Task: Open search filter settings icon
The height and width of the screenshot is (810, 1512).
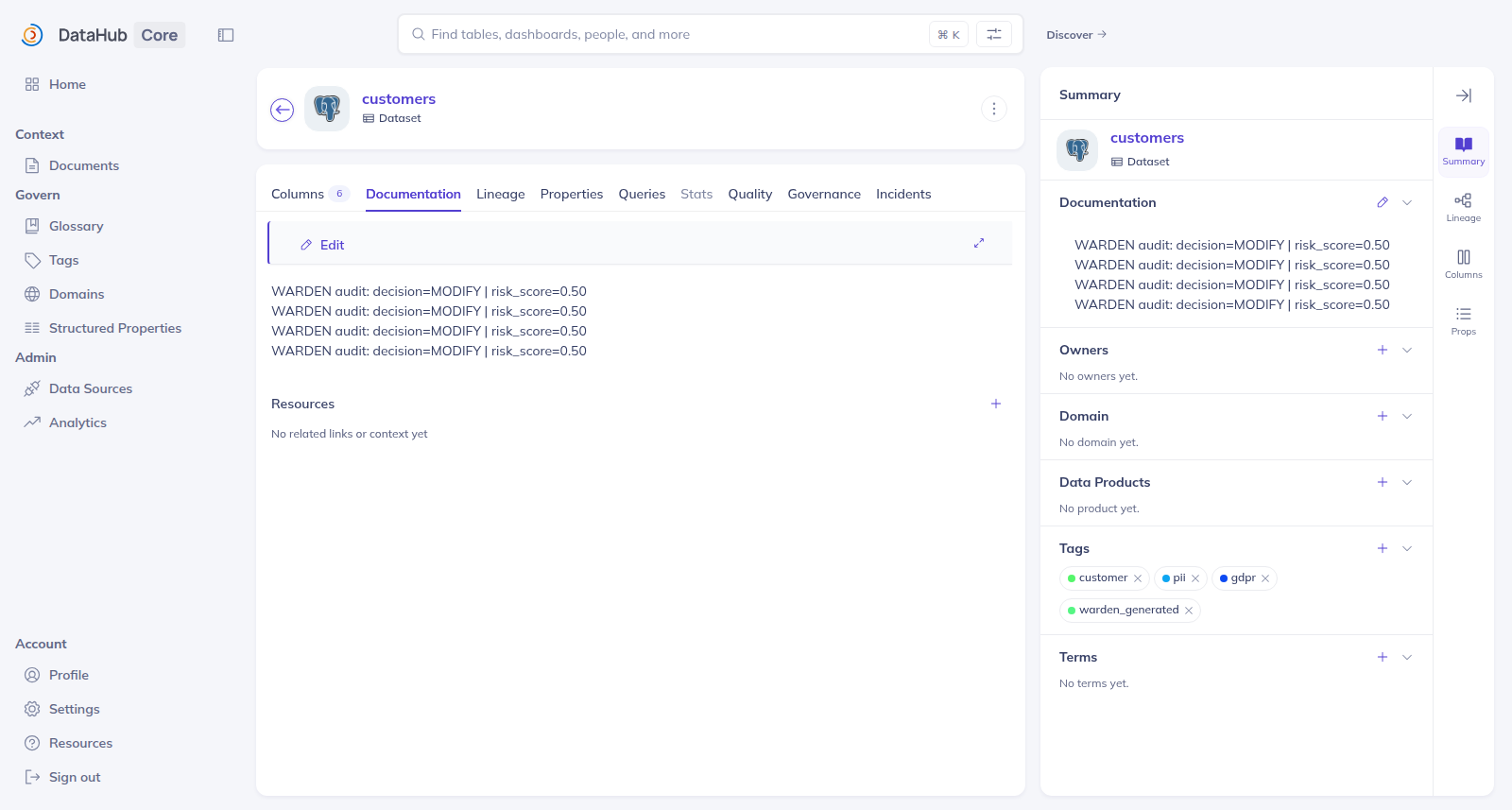Action: pos(994,34)
